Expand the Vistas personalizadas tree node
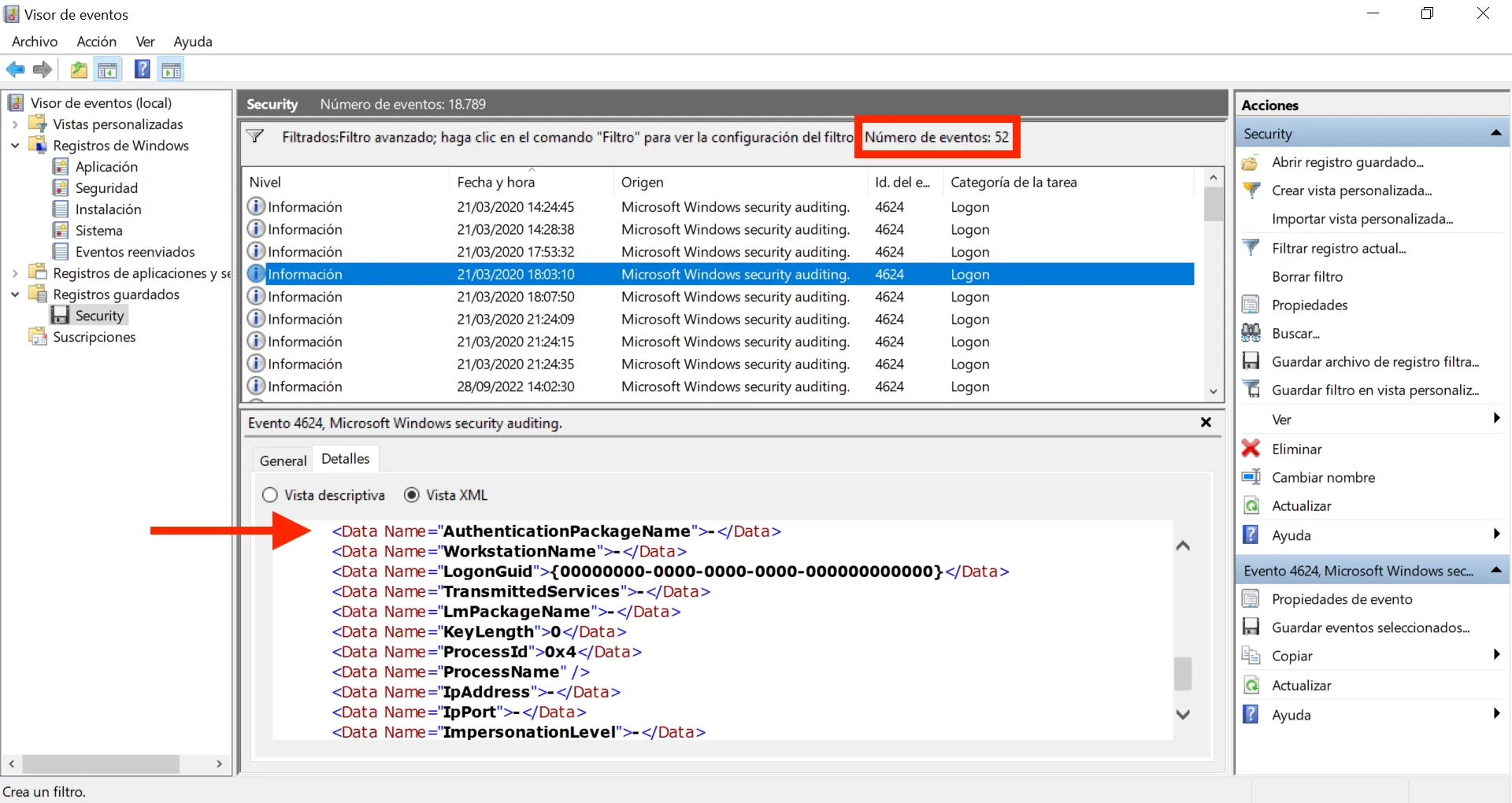Screen dimensions: 1512x803 click(15, 124)
